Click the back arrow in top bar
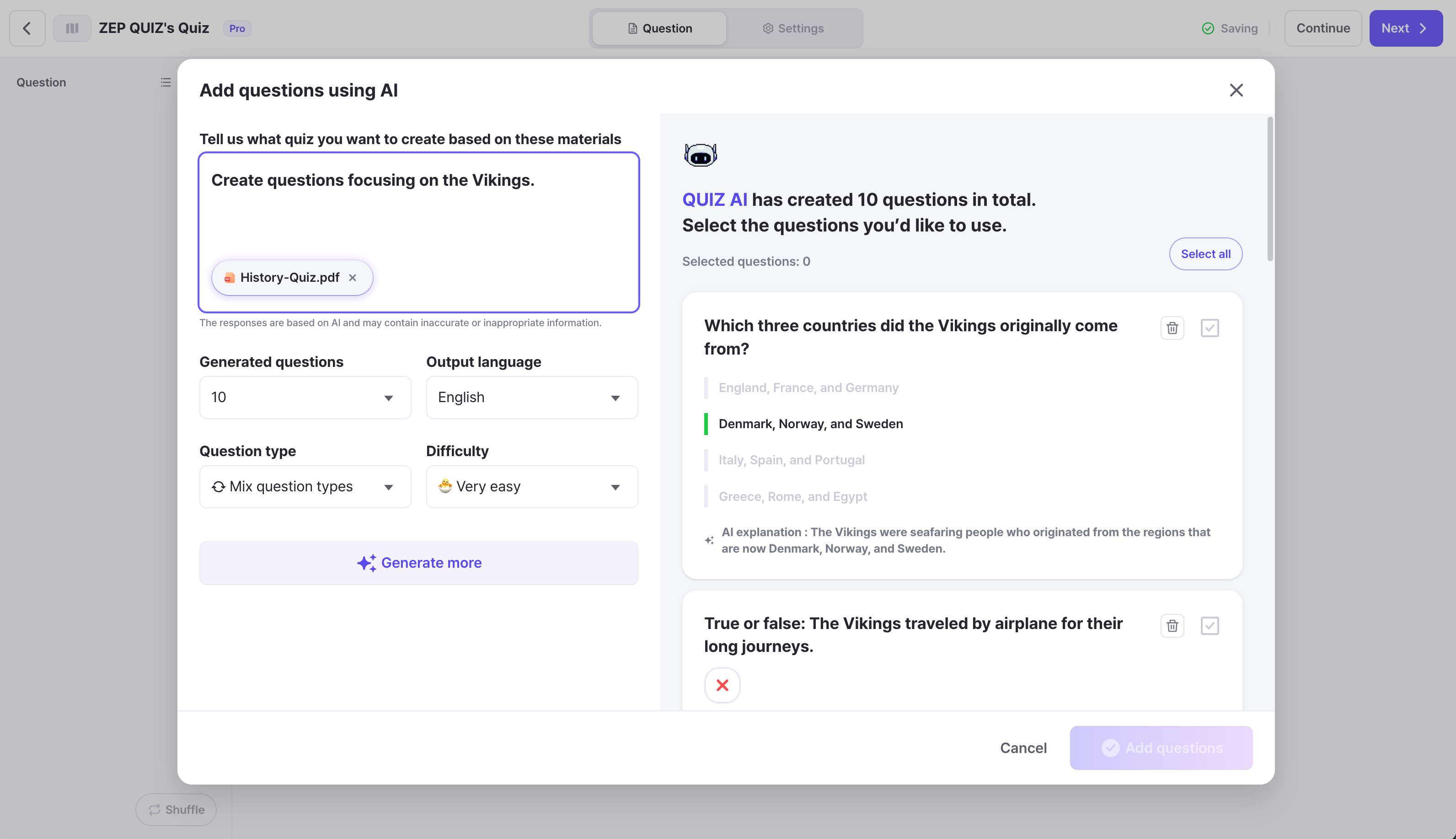The width and height of the screenshot is (1456, 839). click(27, 28)
